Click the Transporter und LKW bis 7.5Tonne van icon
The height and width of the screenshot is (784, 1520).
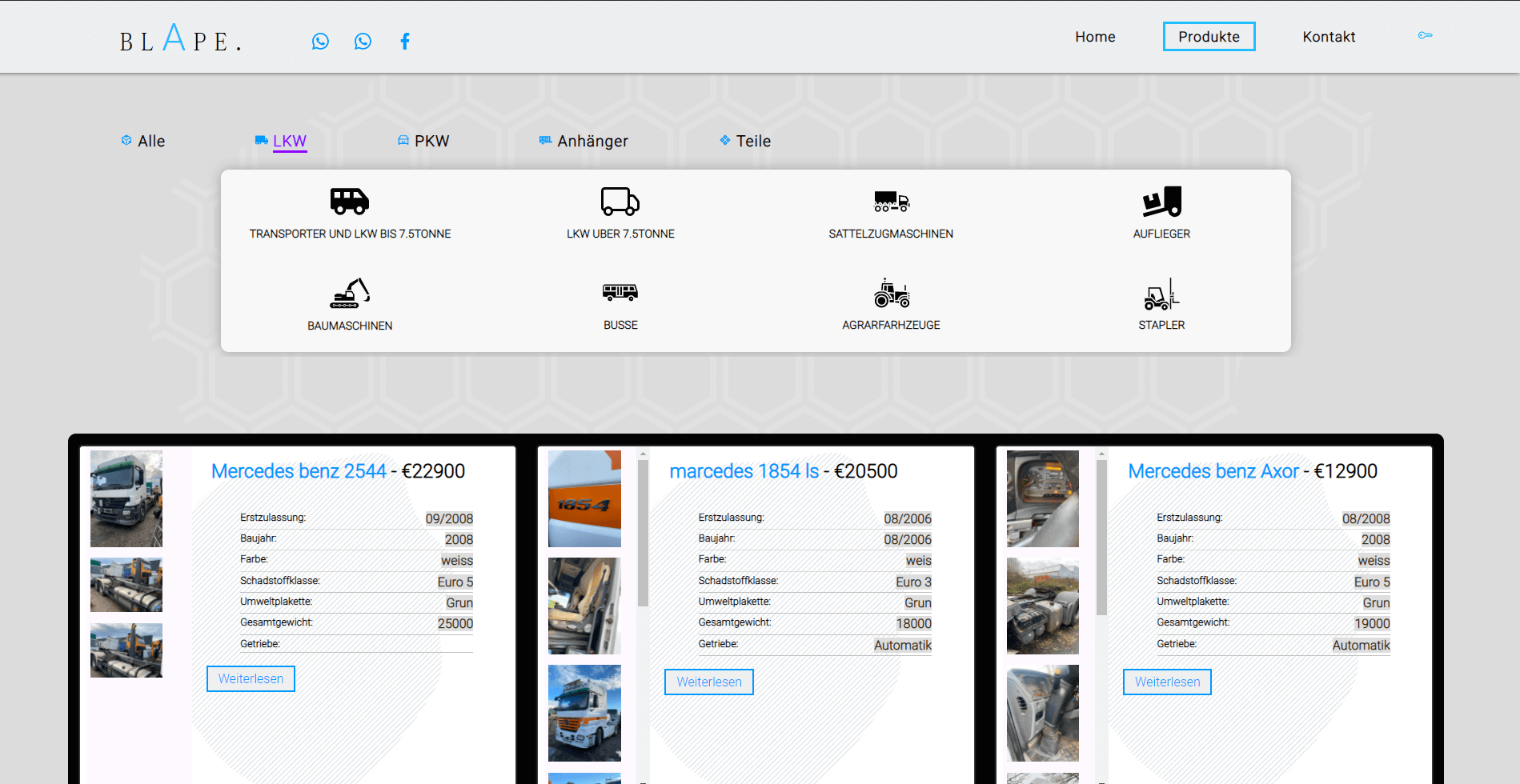[x=350, y=202]
